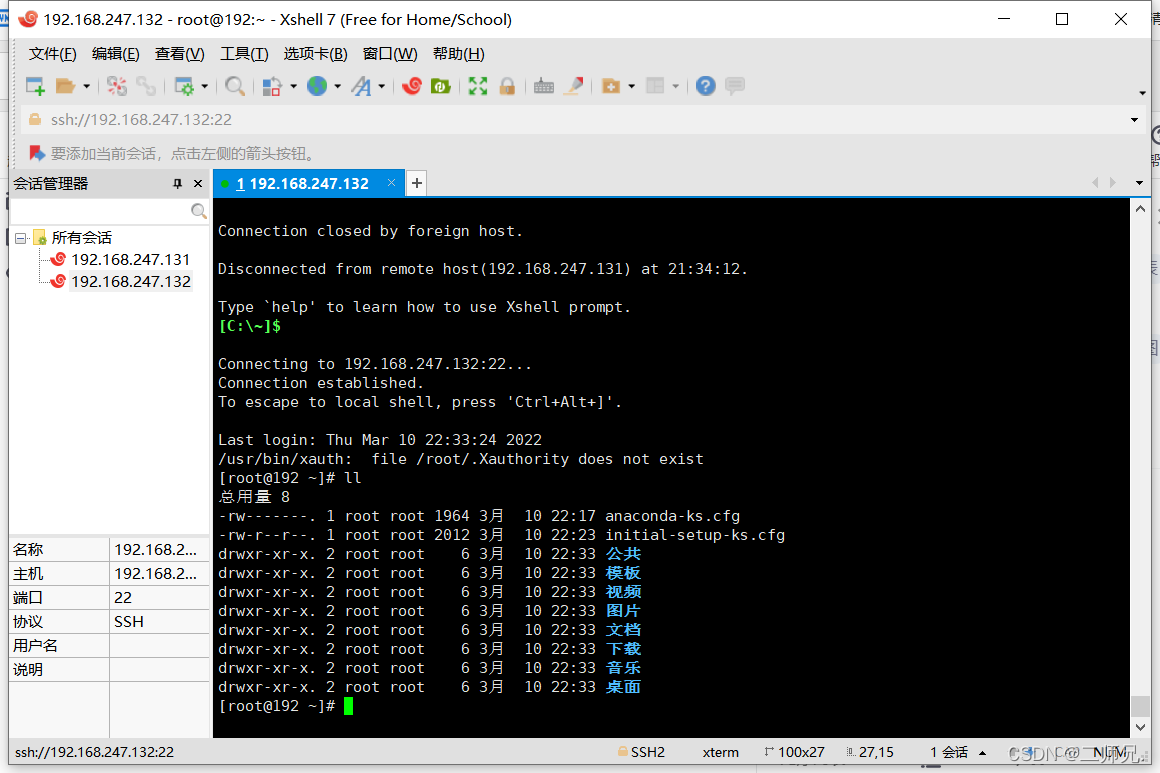
Task: Click anaconda-ks.cfg in terminal listing
Action: pos(672,516)
